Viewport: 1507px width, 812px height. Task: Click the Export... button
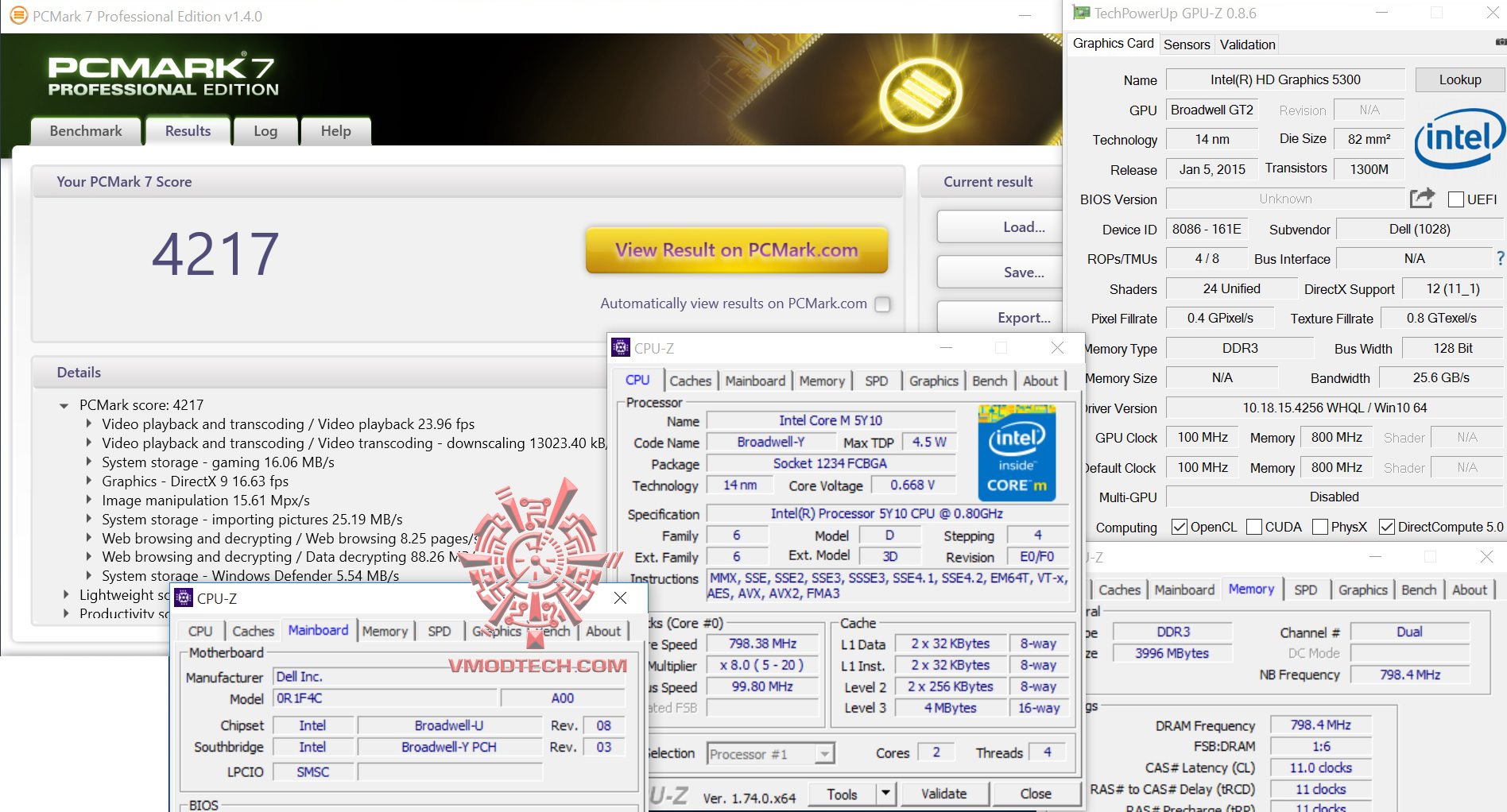(x=1000, y=318)
